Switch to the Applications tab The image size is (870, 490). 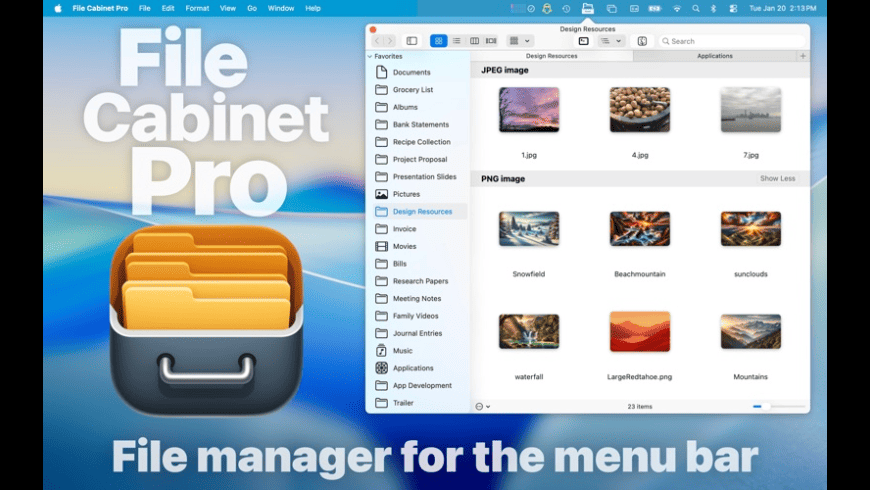715,56
